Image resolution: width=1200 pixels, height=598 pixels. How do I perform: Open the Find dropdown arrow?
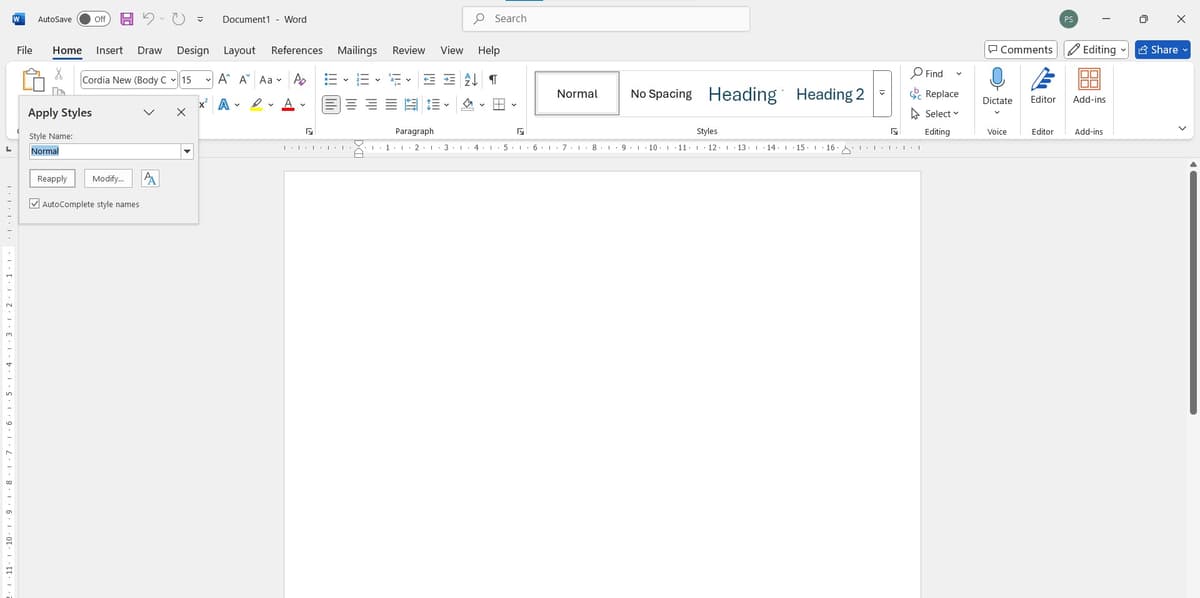pyautogui.click(x=959, y=73)
